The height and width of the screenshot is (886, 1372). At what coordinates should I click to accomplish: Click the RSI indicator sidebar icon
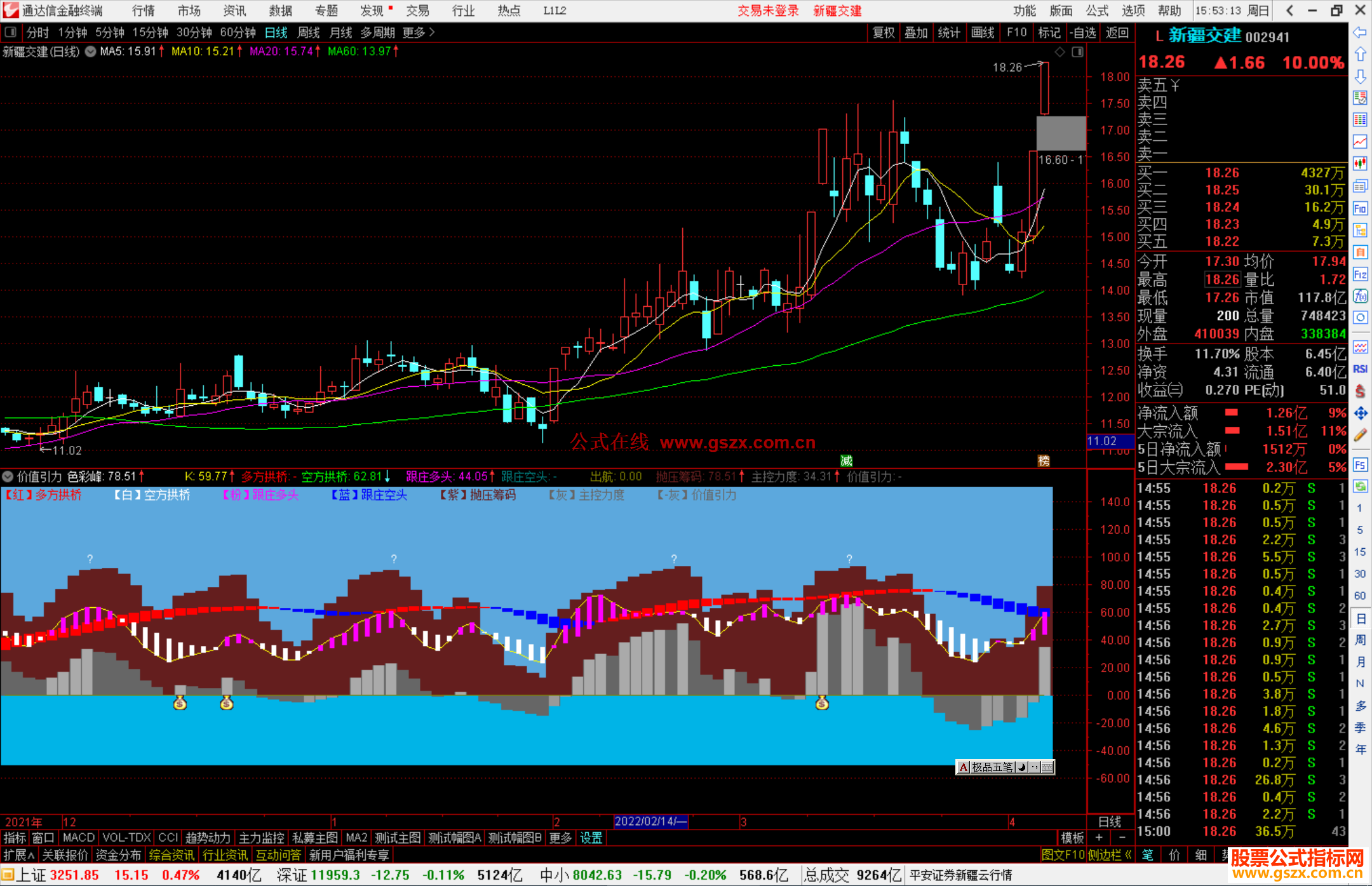point(1360,369)
